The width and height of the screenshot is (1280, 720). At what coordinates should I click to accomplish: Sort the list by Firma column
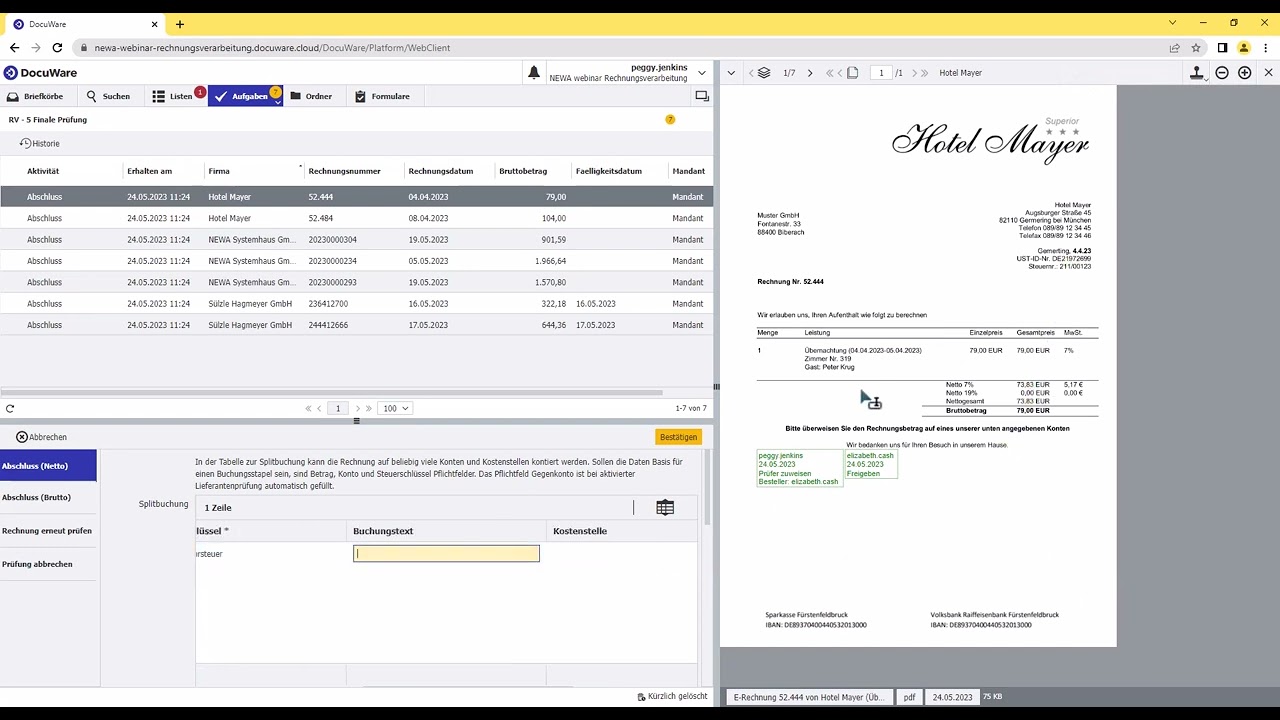click(x=219, y=171)
